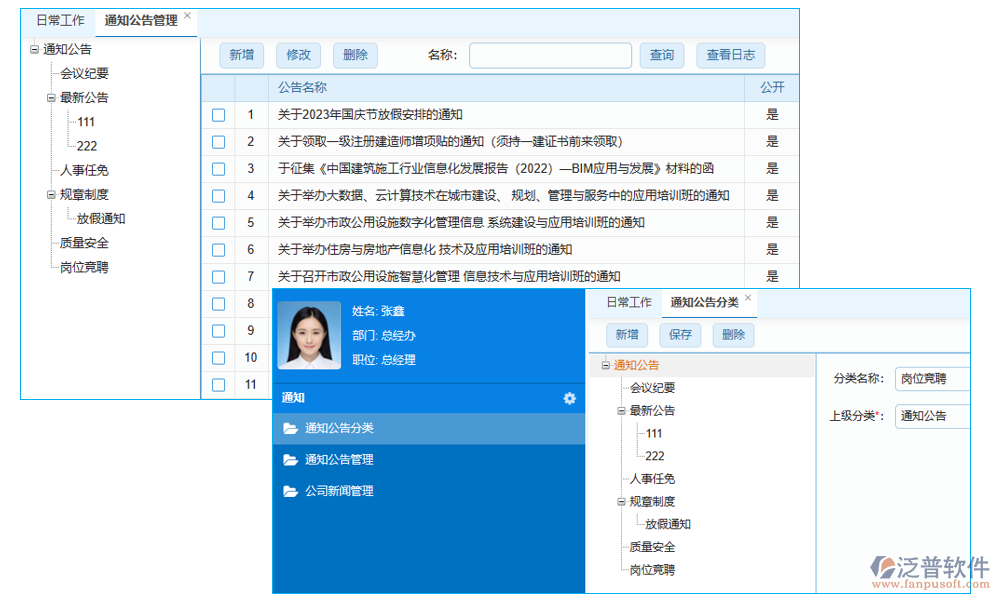Collapse the 规章制度 node in left tree

tap(51, 195)
